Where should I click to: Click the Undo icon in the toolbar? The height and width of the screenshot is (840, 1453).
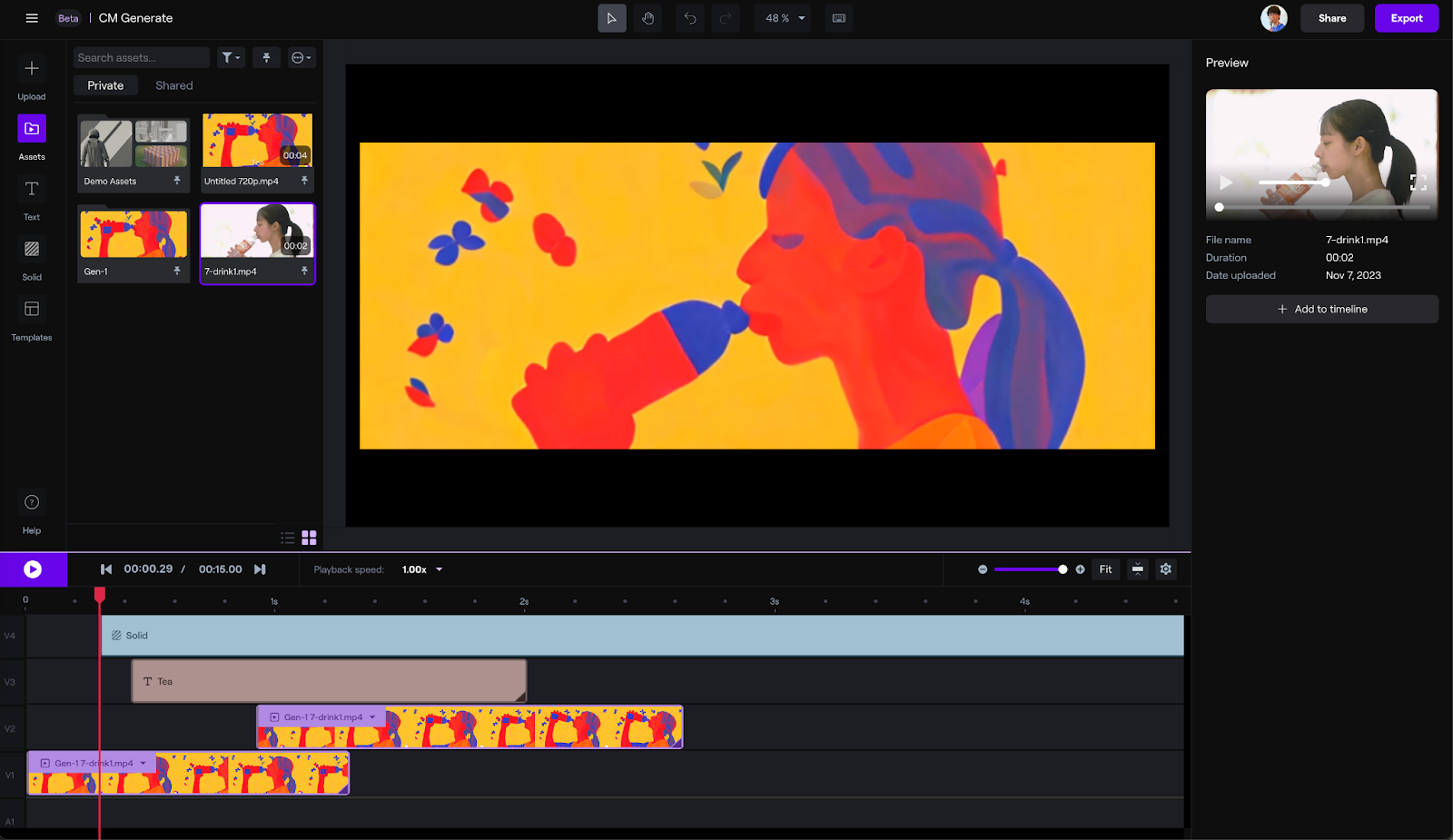[689, 17]
